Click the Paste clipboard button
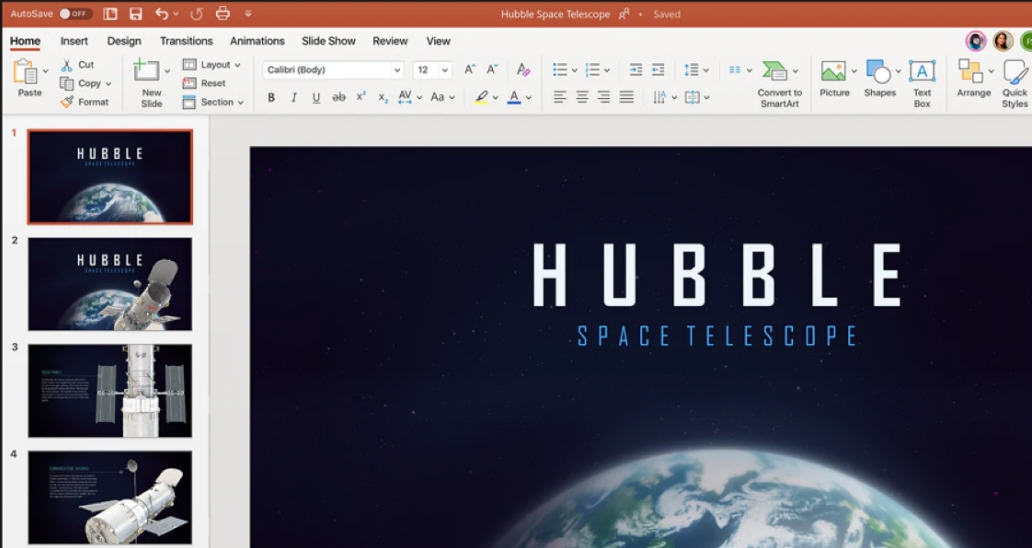 point(26,78)
